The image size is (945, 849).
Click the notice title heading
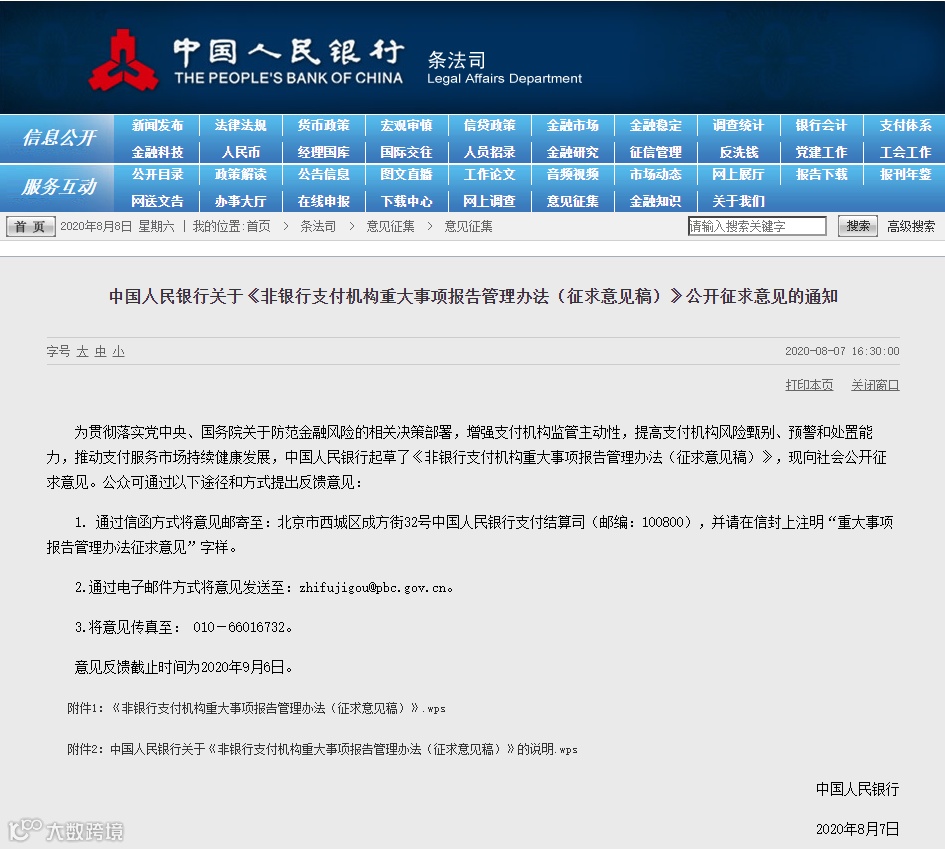click(x=473, y=296)
